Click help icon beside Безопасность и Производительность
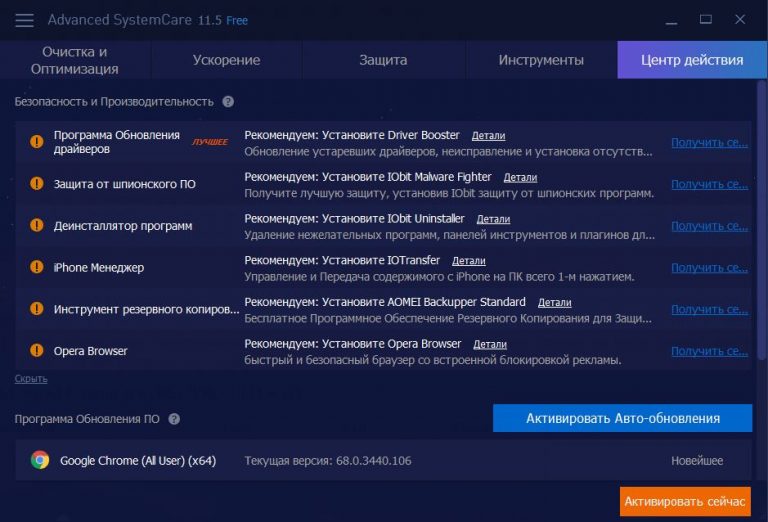Viewport: 768px width, 522px height. [228, 102]
